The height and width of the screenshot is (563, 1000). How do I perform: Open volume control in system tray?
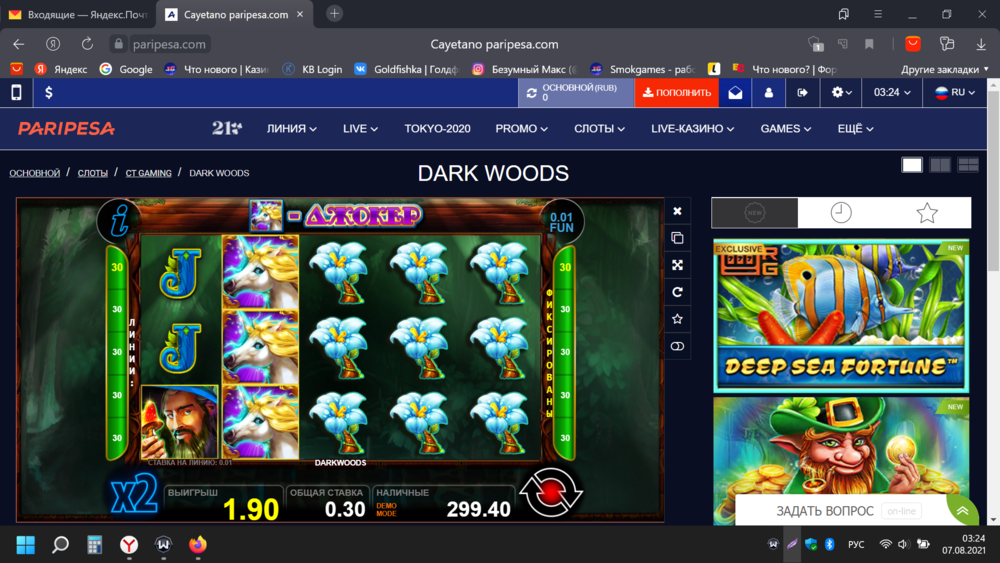click(903, 545)
